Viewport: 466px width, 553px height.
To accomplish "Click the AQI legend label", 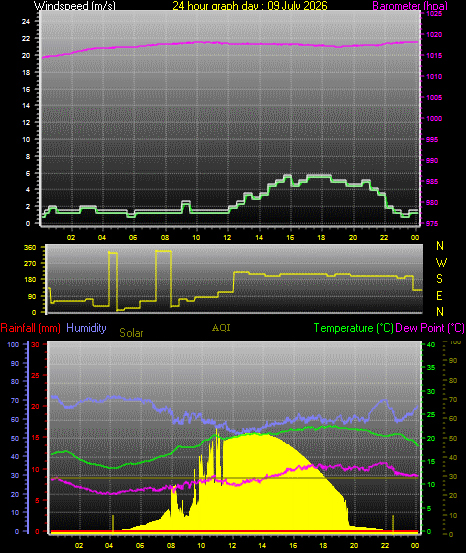I will [221, 328].
